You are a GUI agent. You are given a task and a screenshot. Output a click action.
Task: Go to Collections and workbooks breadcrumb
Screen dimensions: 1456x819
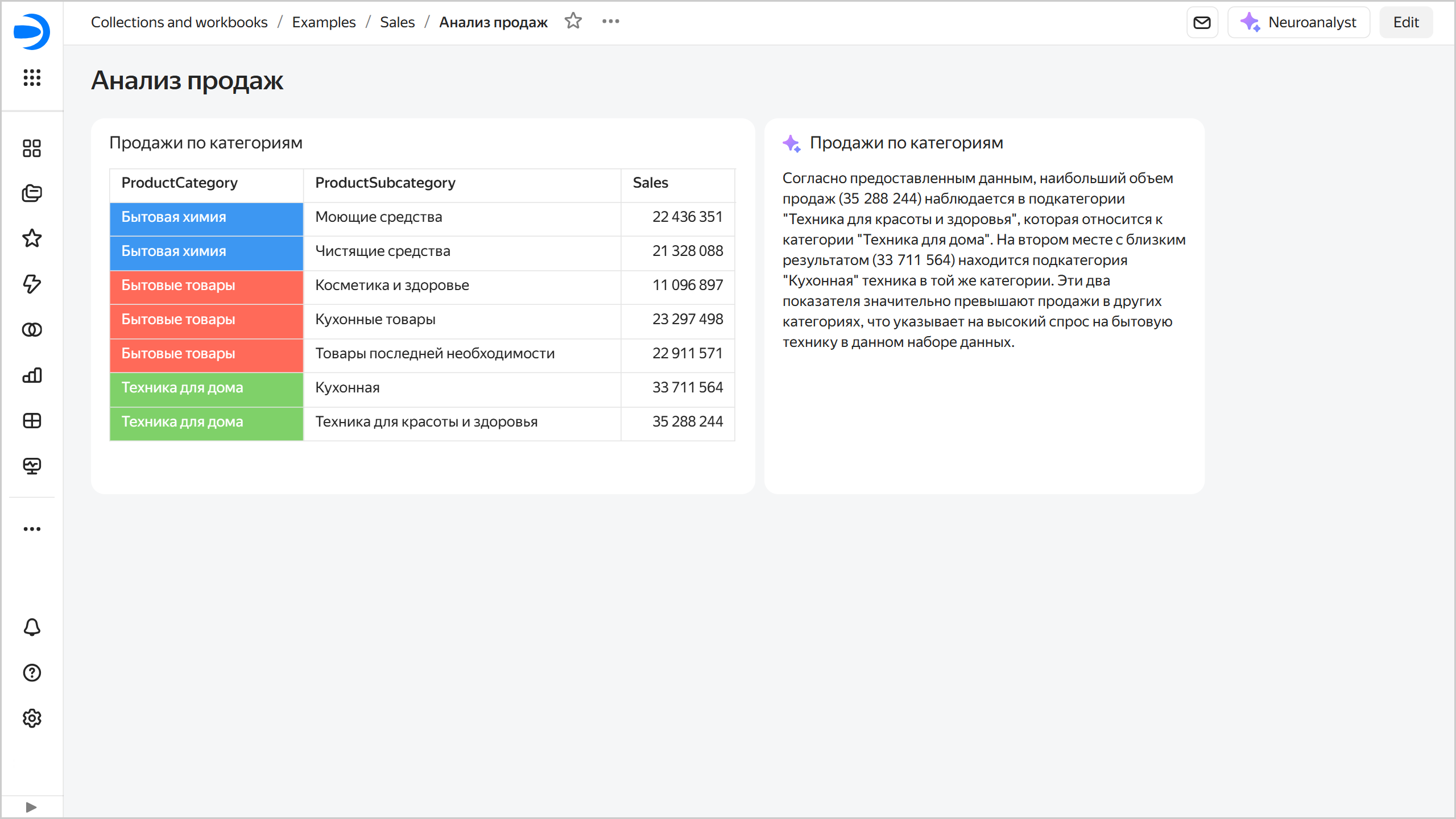[x=179, y=22]
